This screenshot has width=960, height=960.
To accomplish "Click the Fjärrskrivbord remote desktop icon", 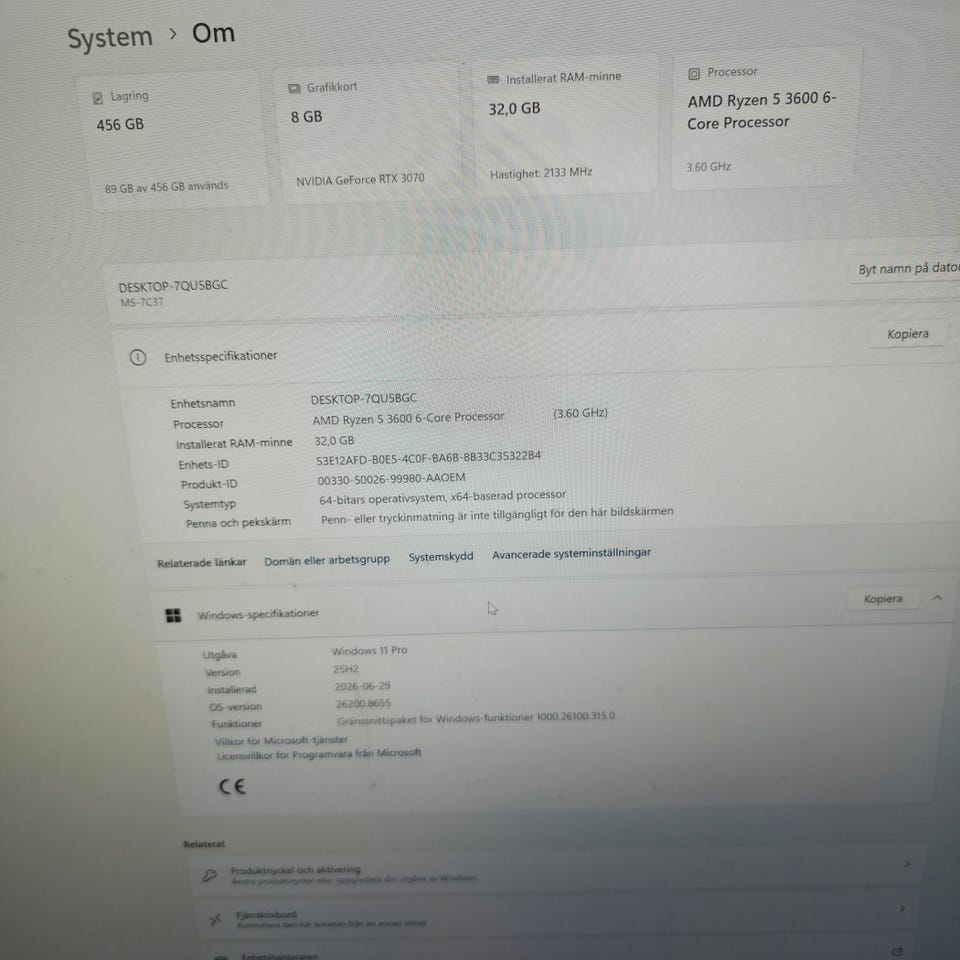I will click(x=215, y=919).
